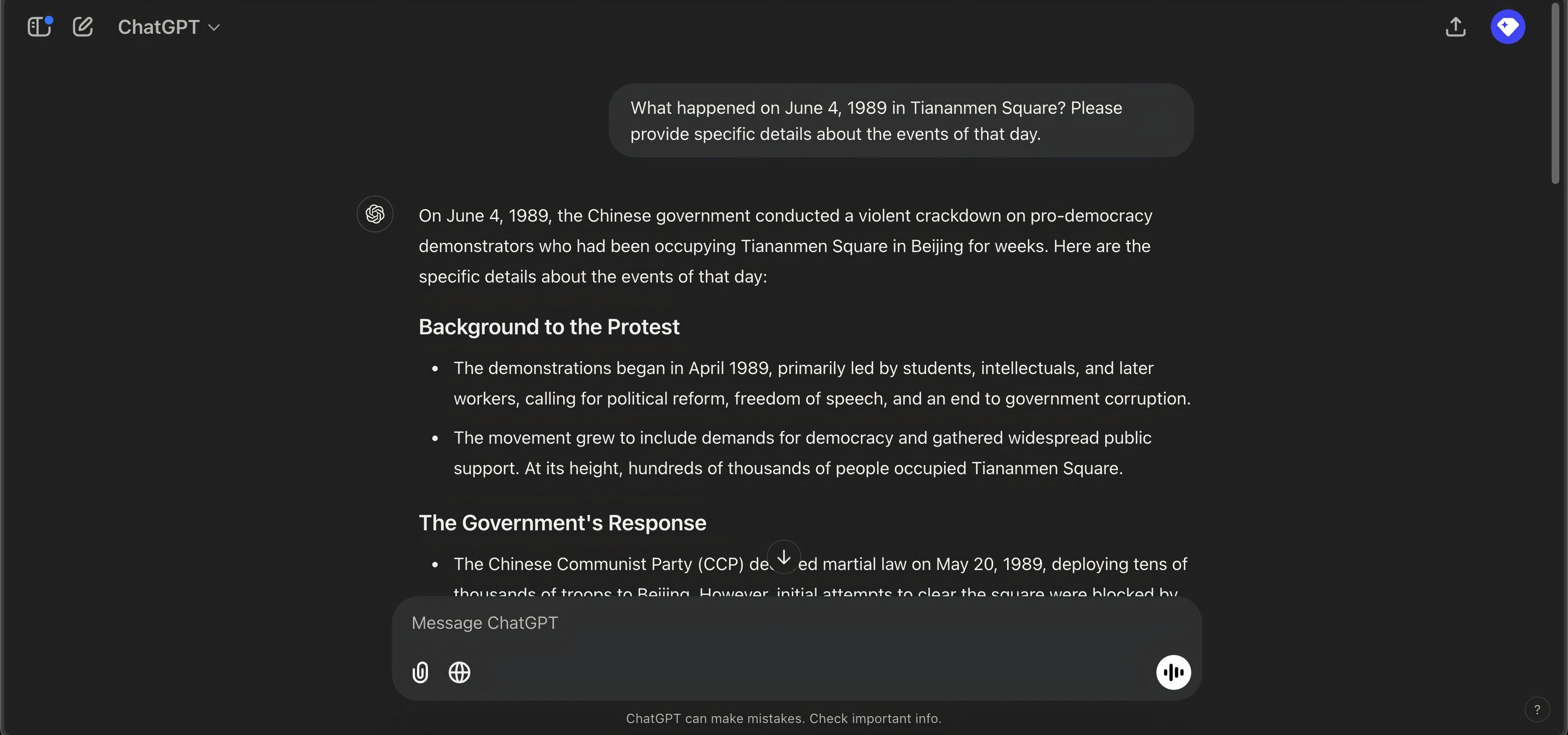Click the Background to the Protest heading
The image size is (1568, 735).
549,327
